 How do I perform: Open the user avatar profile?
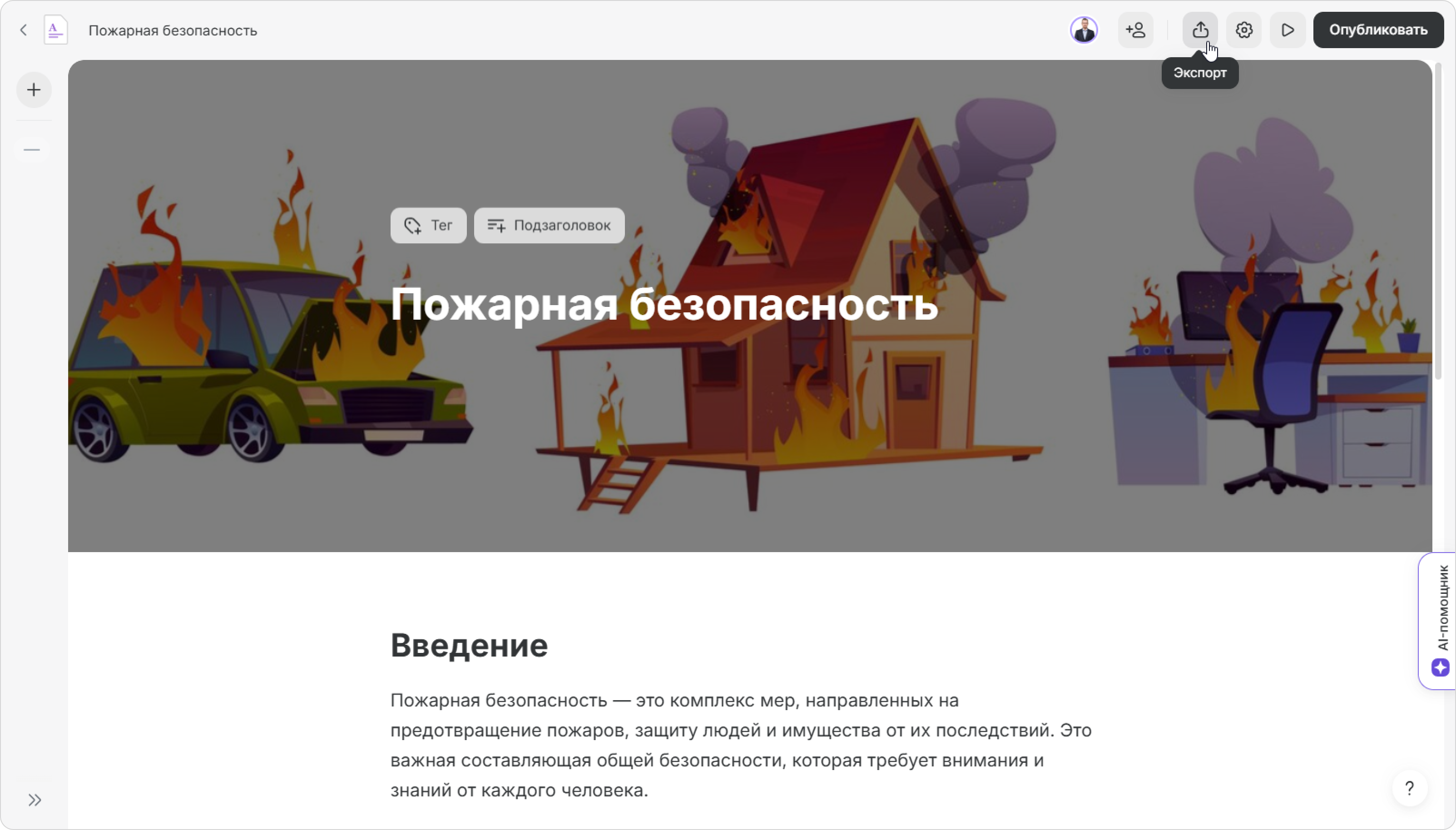click(1084, 30)
